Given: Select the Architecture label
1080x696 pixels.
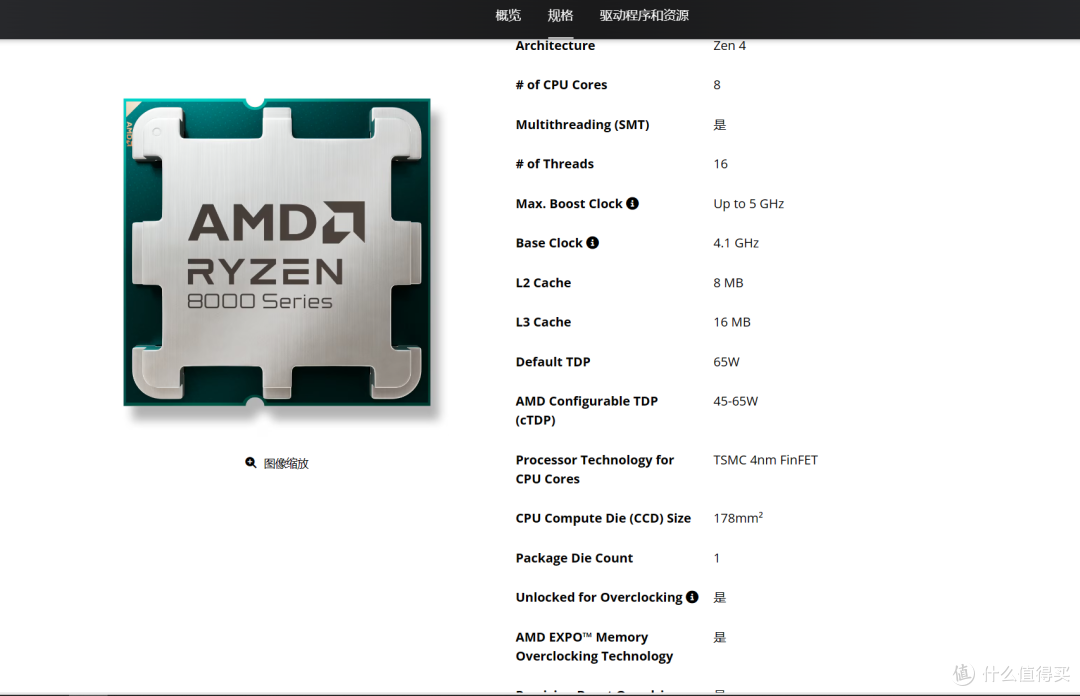Looking at the screenshot, I should pos(555,45).
